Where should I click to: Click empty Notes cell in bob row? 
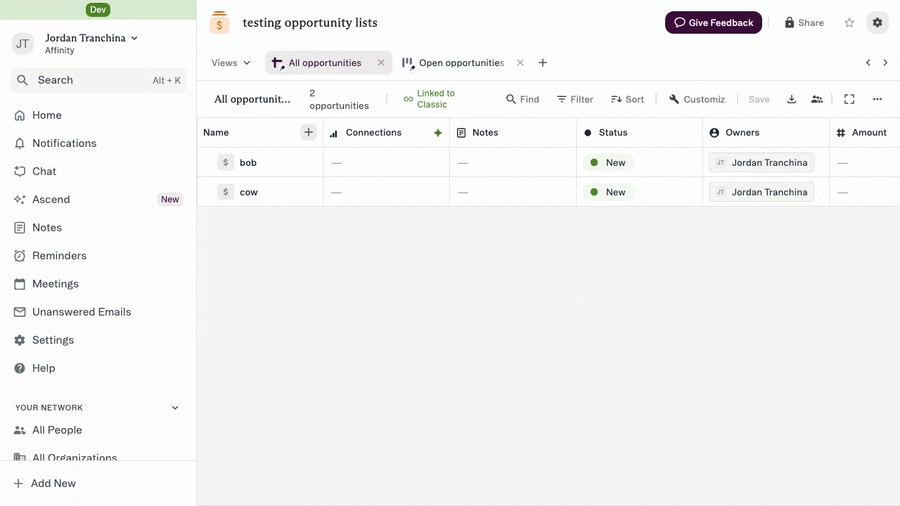coord(513,162)
